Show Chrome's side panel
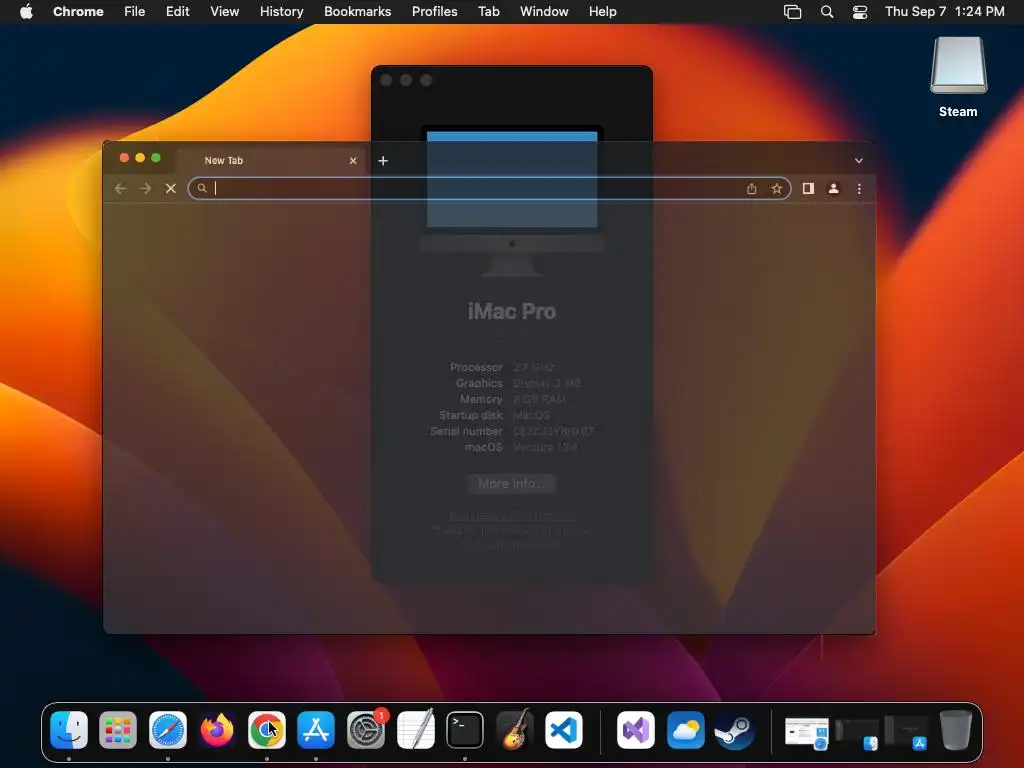This screenshot has height=768, width=1024. click(808, 189)
